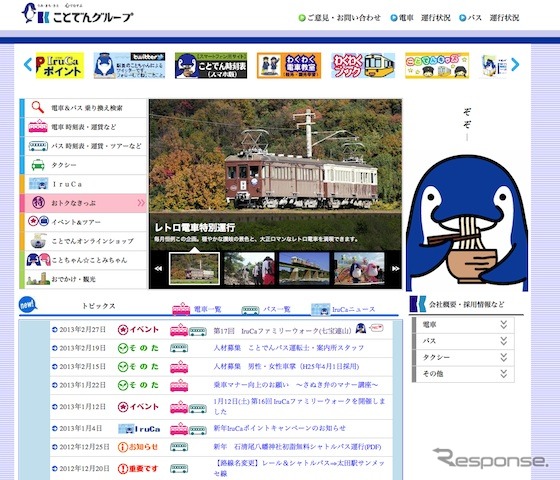Click slideshow previous rewind button
Image resolution: width=560 pixels, height=480 pixels.
point(158,269)
